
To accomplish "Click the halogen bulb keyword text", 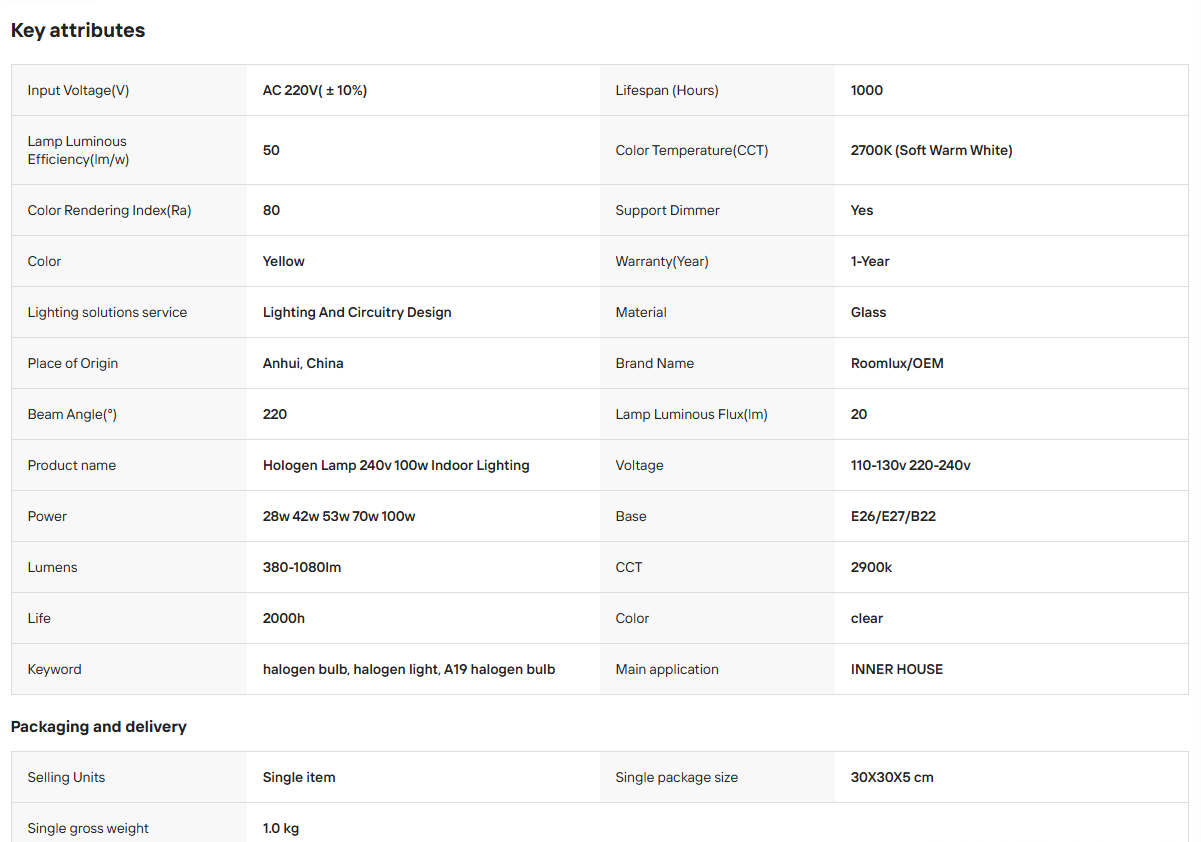I will tap(409, 669).
